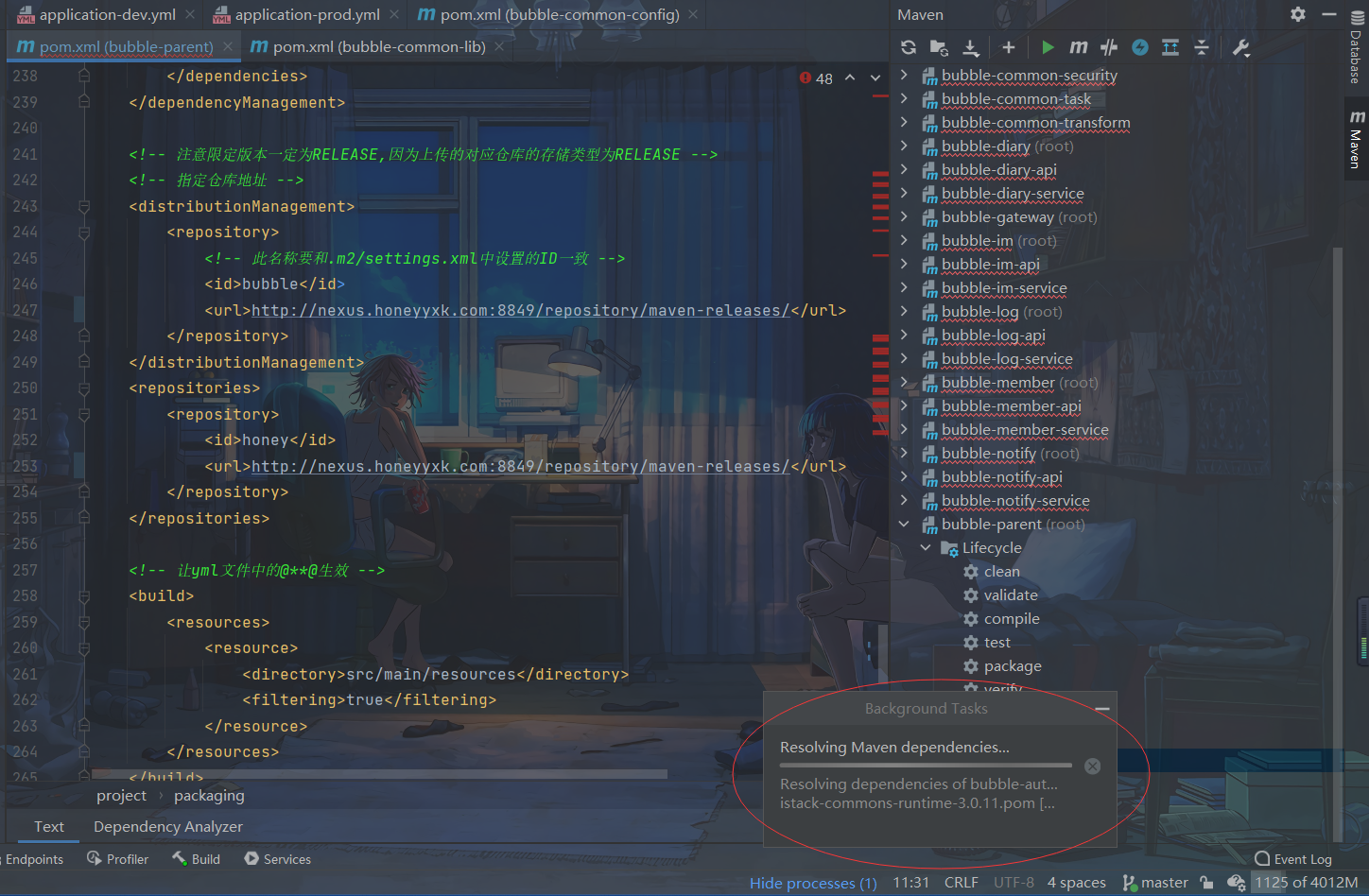Fold distributionManagement block at line 243
The height and width of the screenshot is (896, 1369).
pyautogui.click(x=84, y=206)
